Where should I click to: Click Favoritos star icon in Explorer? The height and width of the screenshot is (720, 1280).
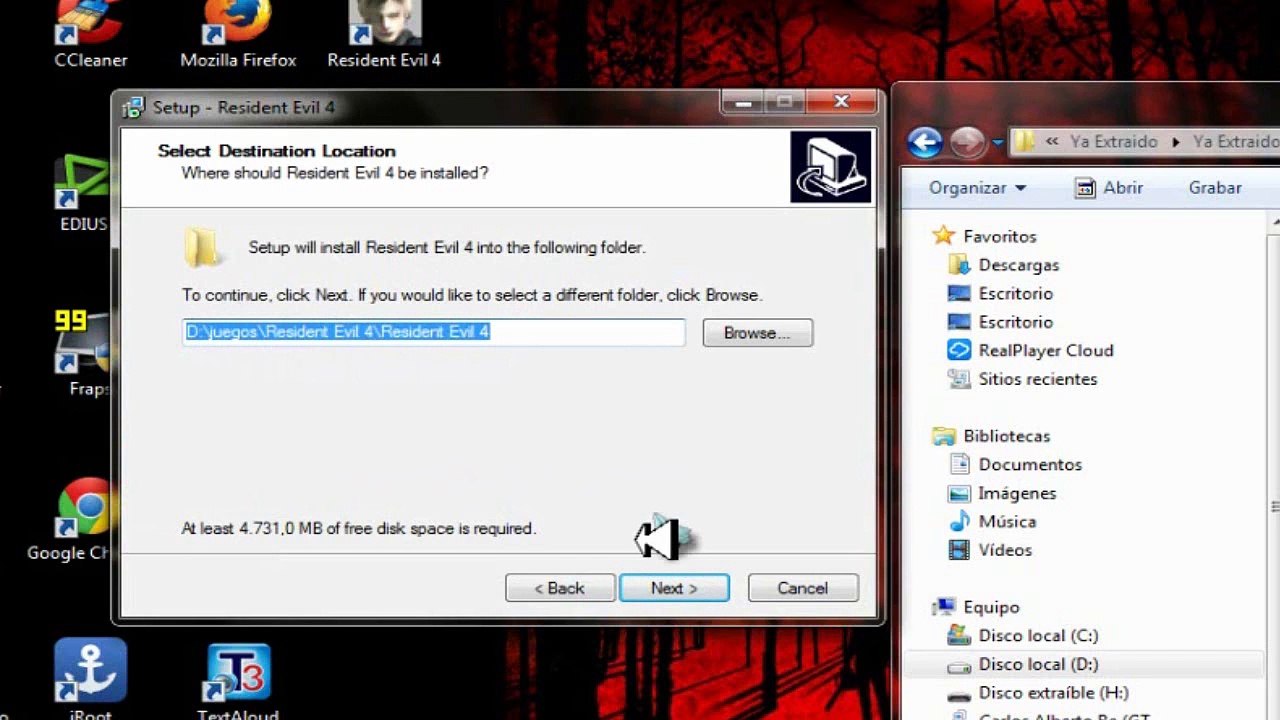coord(943,236)
